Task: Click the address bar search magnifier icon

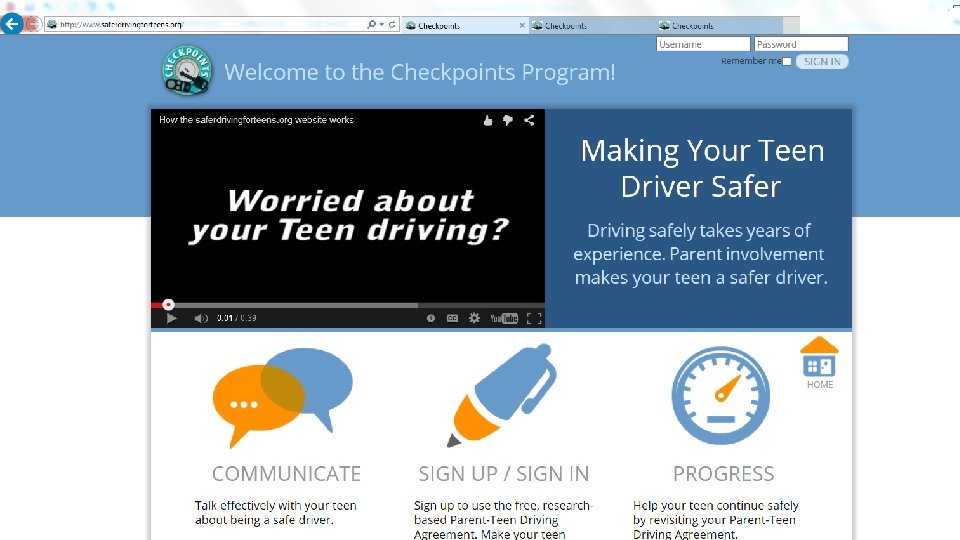Action: click(371, 24)
